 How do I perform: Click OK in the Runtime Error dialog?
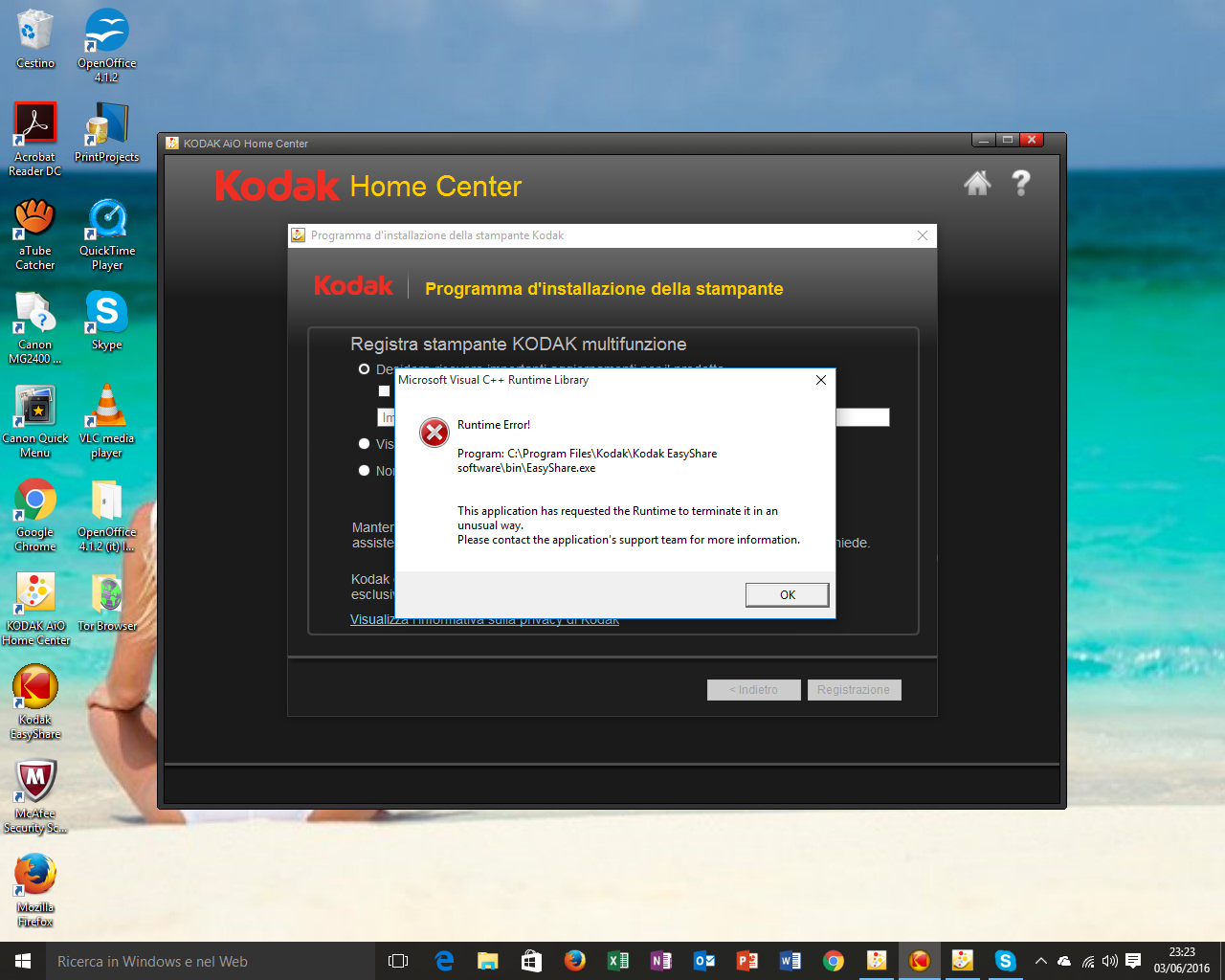787,594
